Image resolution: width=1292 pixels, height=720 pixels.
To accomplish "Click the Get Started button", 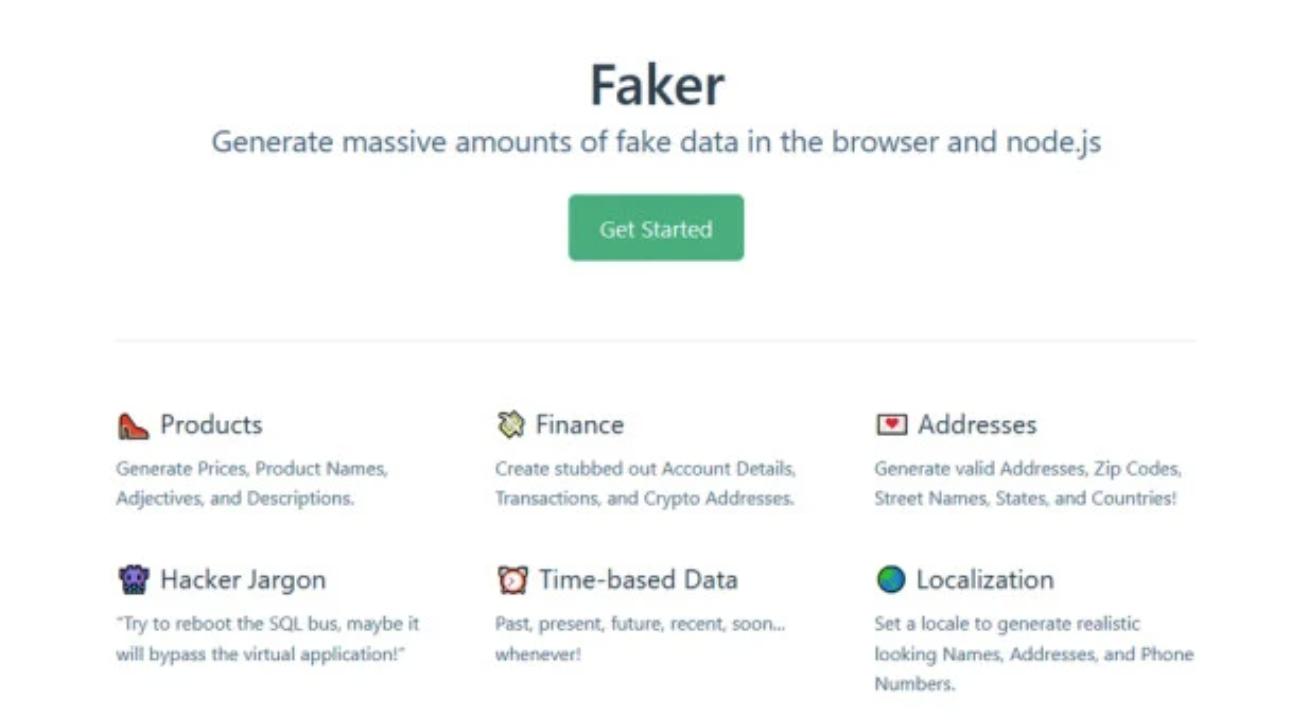I will (x=656, y=228).
